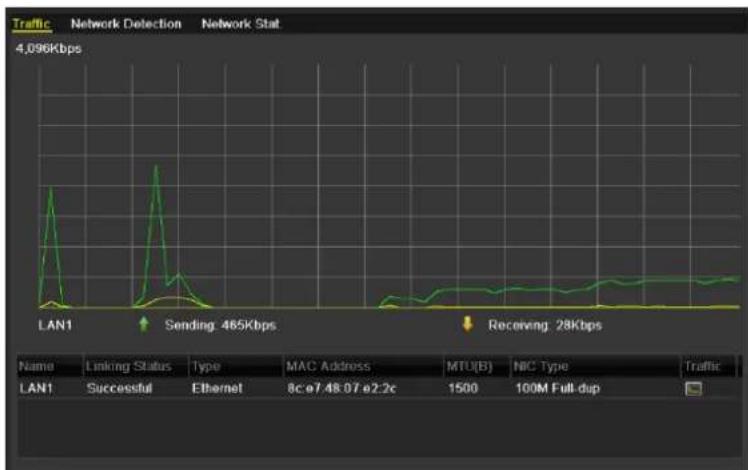This screenshot has height=470, width=748.
Task: Click the green Sending arrow icon
Action: tap(144, 325)
